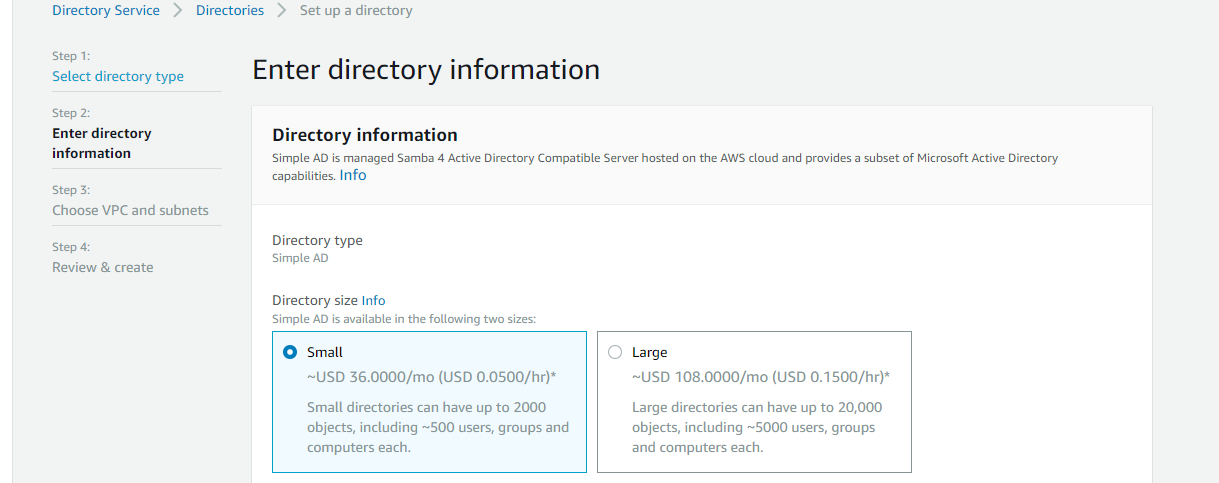
Task: Click the chevron after Directories breadcrumb
Action: coord(282,11)
